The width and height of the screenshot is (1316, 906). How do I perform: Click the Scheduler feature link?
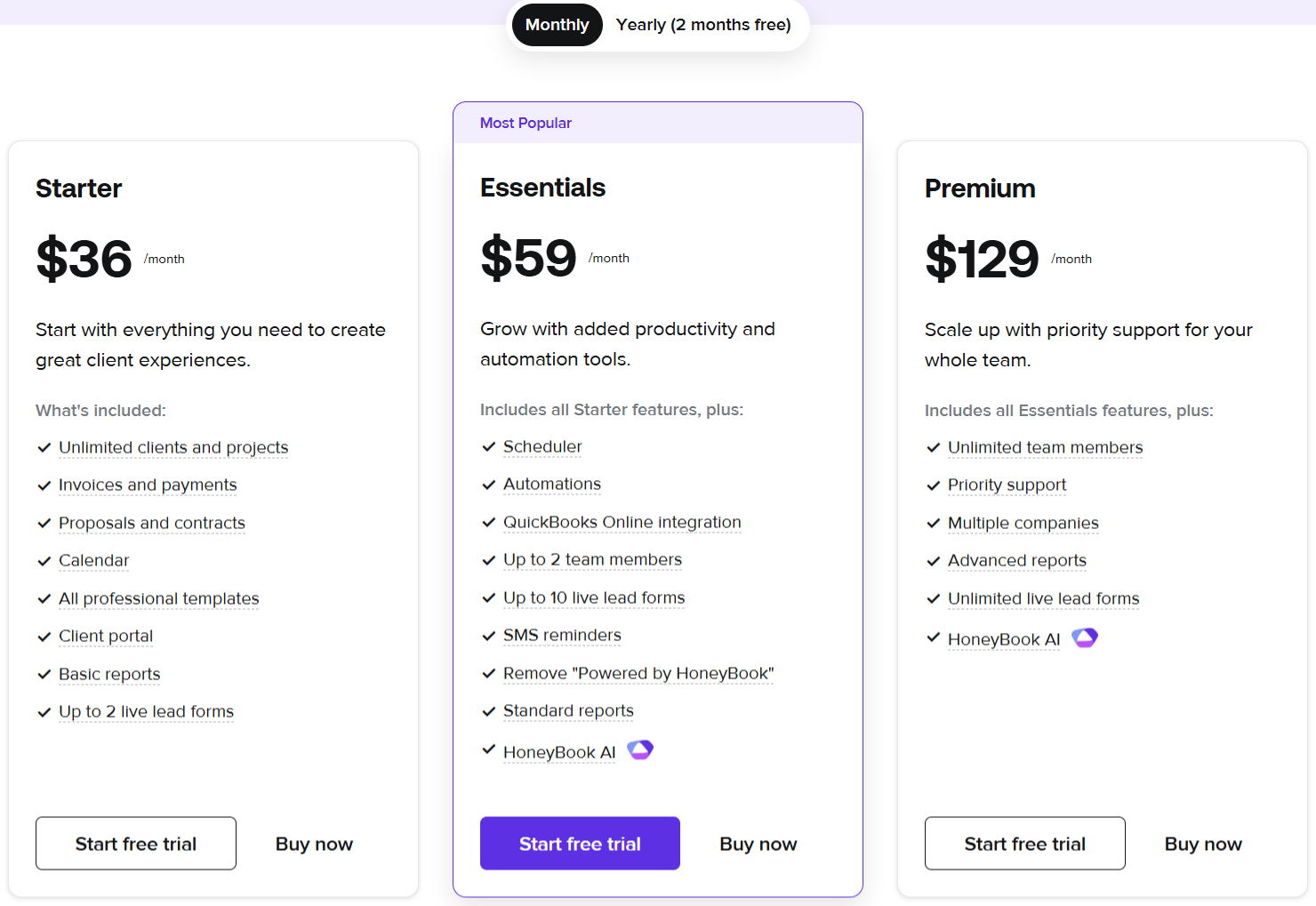[542, 446]
